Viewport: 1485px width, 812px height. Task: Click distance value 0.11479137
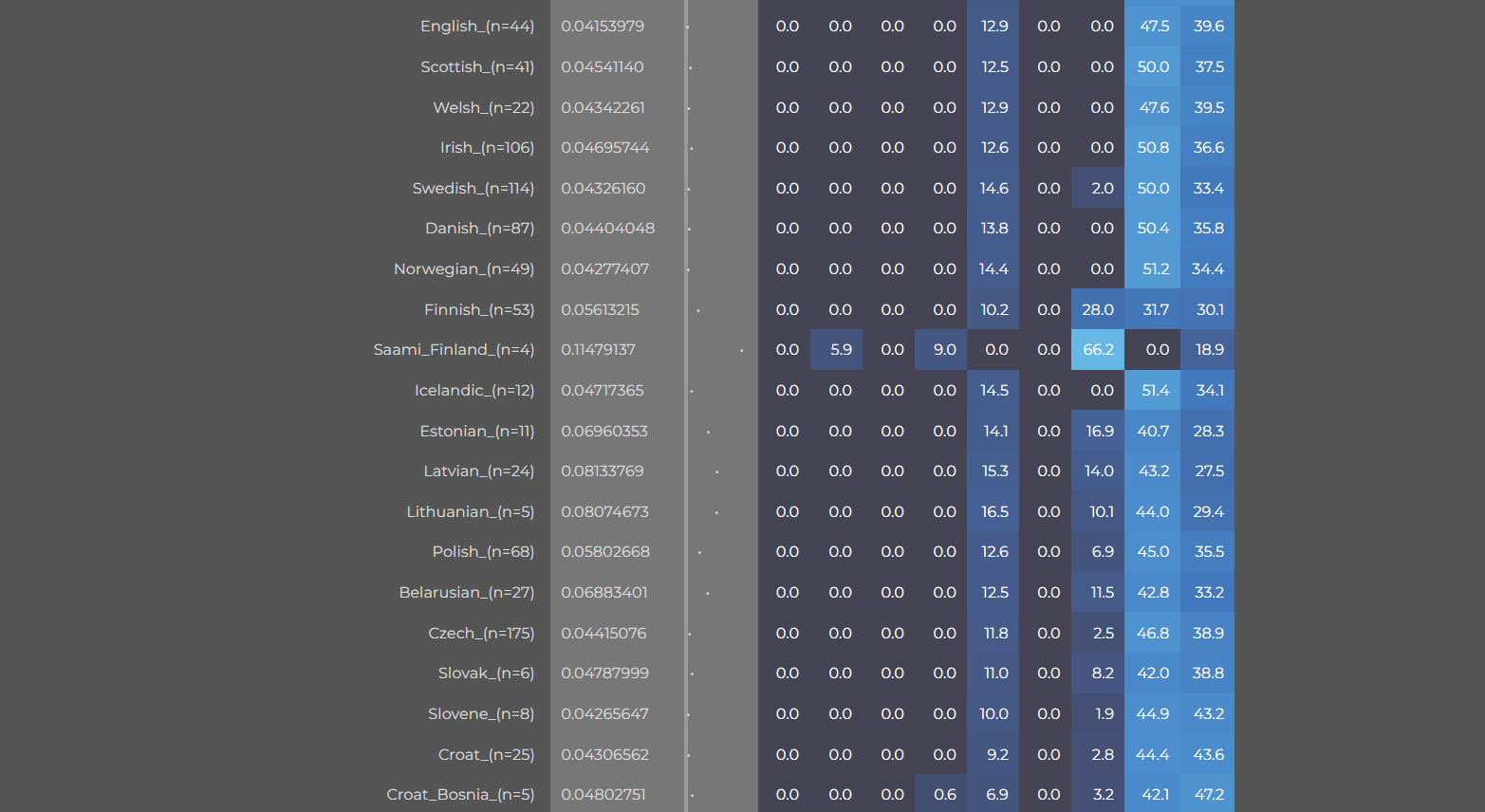coord(599,350)
